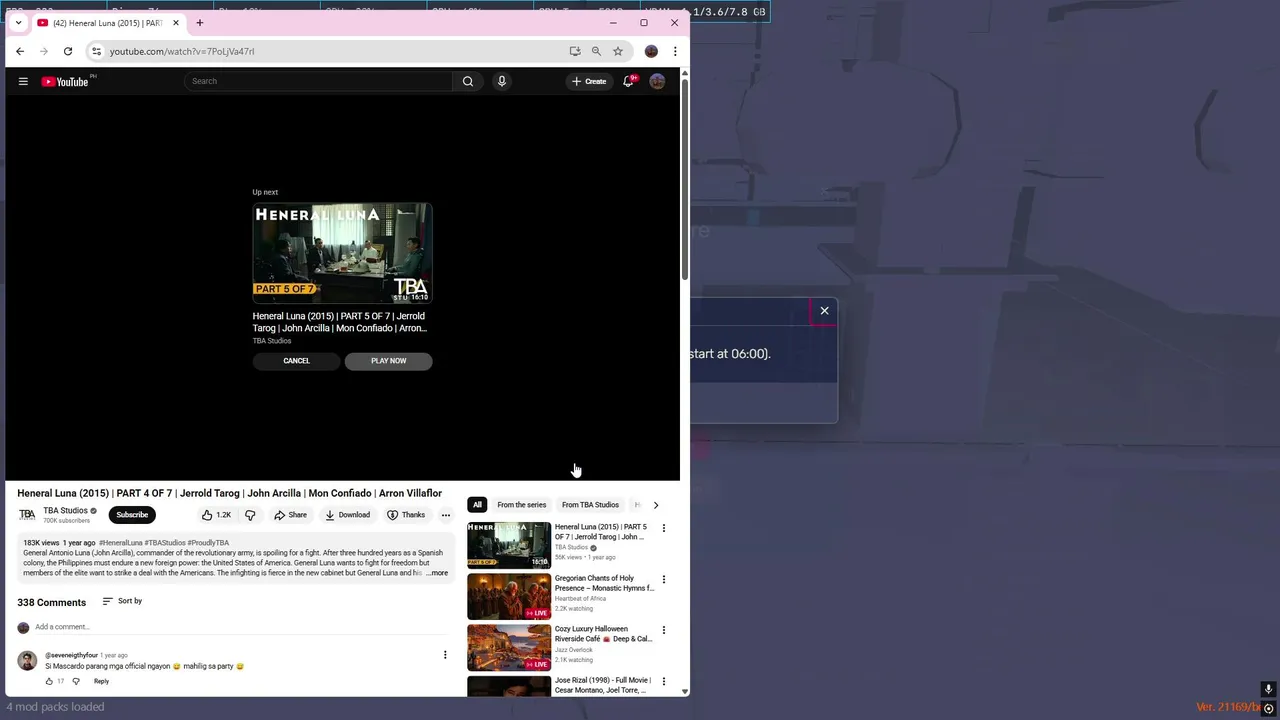Open TBA Studios channel name link
This screenshot has width=1280, height=720.
(65, 511)
